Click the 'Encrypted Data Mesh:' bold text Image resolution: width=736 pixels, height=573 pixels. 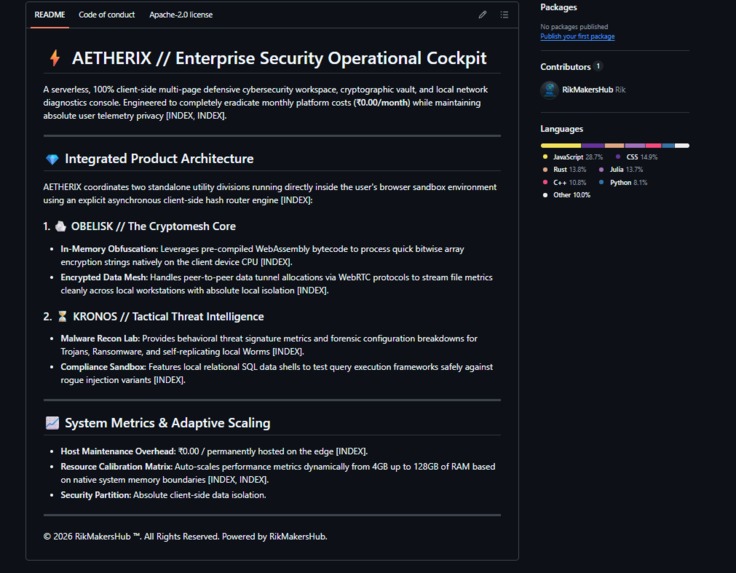click(104, 277)
